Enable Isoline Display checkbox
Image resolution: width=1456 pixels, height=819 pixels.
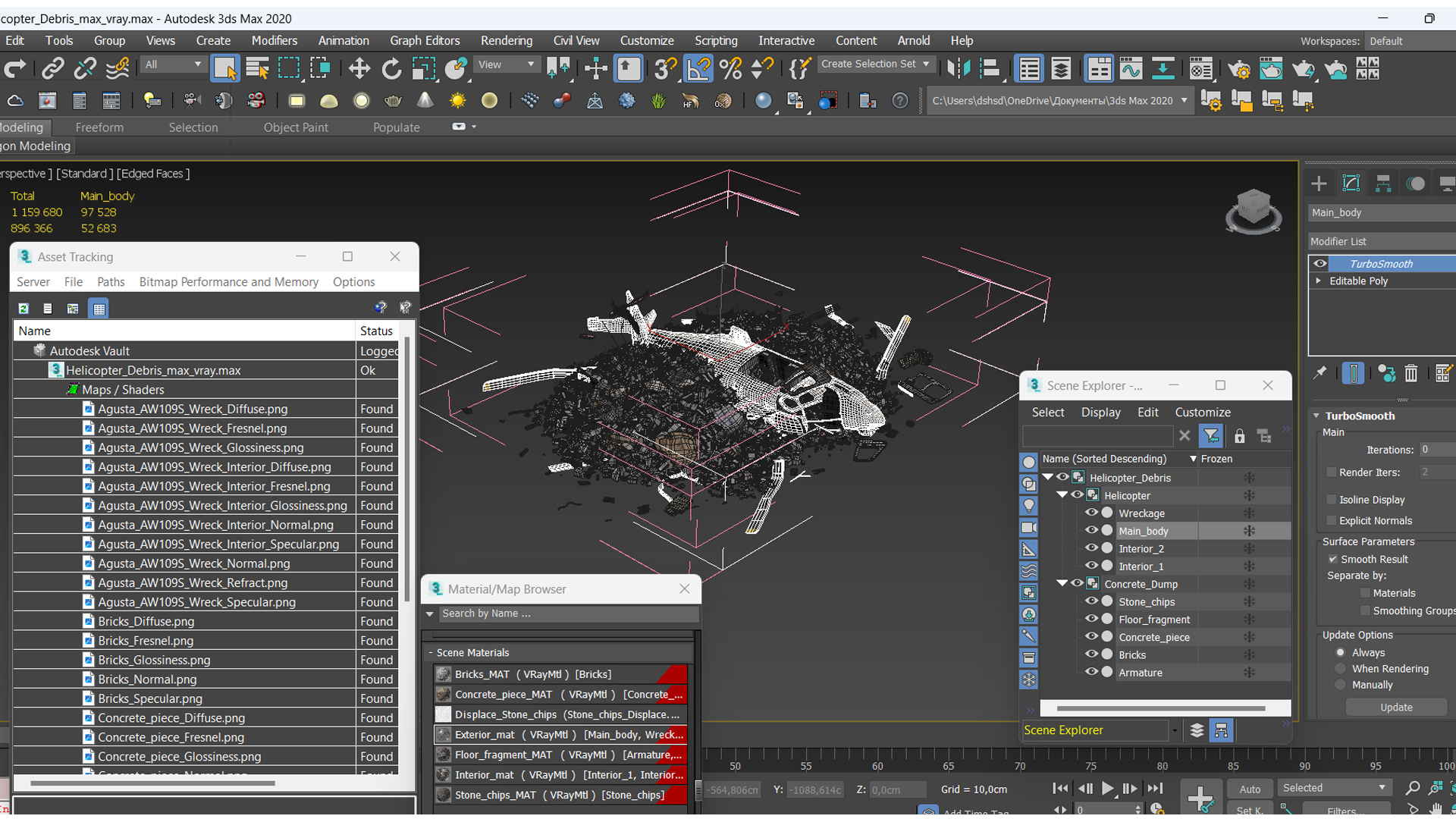coord(1331,499)
